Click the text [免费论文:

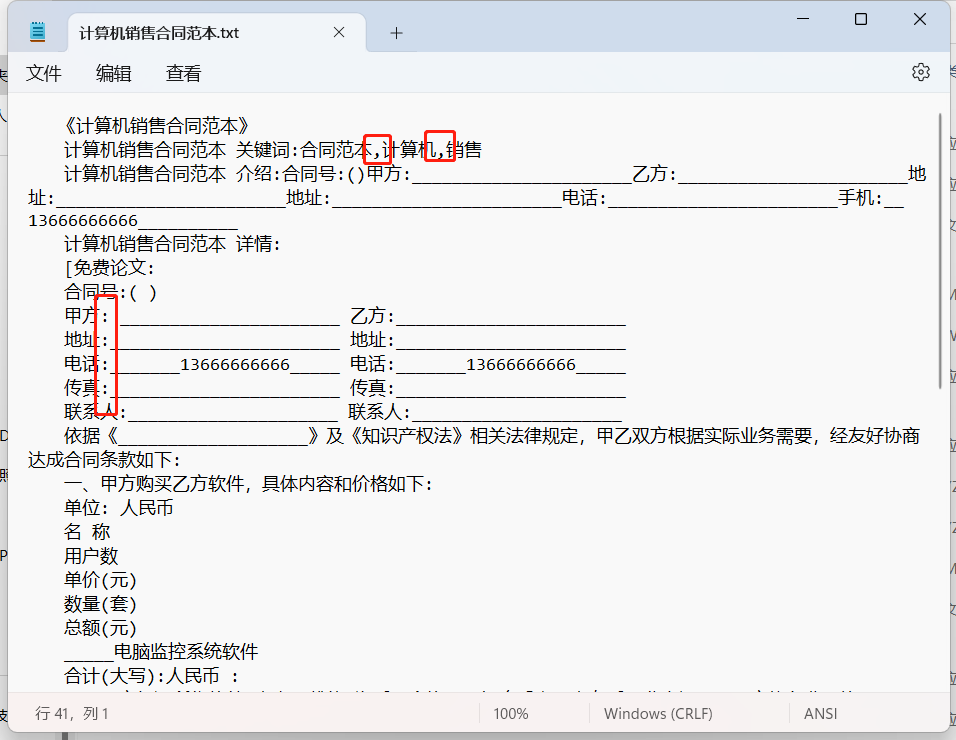click(109, 268)
